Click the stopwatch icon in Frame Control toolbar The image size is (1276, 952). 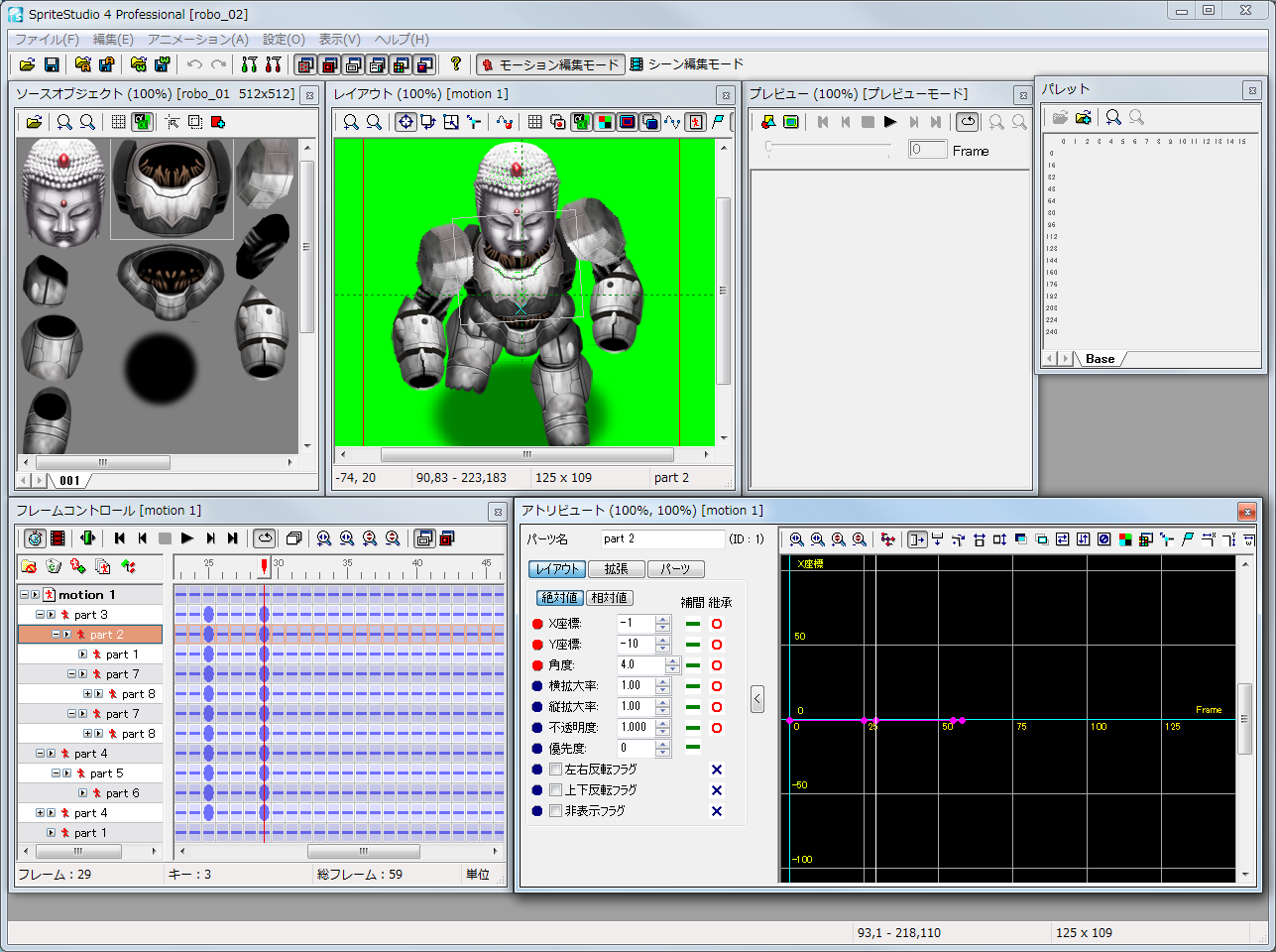tap(35, 538)
